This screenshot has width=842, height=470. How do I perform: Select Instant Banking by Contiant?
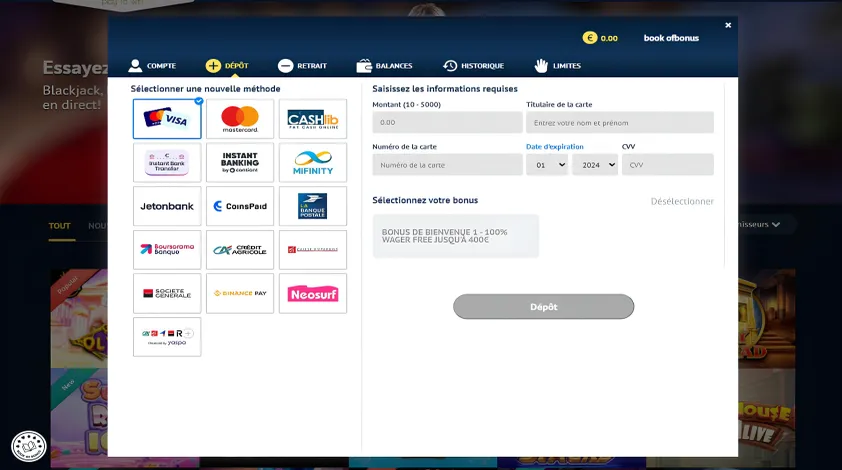(x=240, y=162)
